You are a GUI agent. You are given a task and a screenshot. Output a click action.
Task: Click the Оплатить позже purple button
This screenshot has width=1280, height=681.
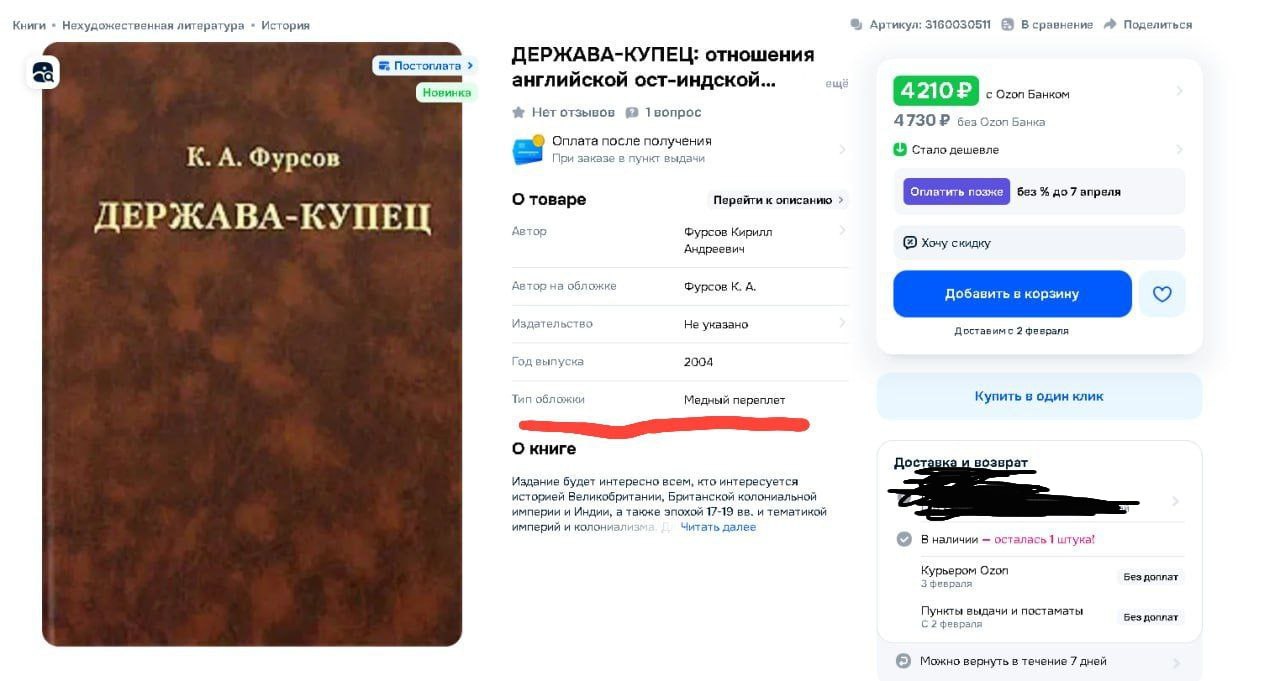957,191
